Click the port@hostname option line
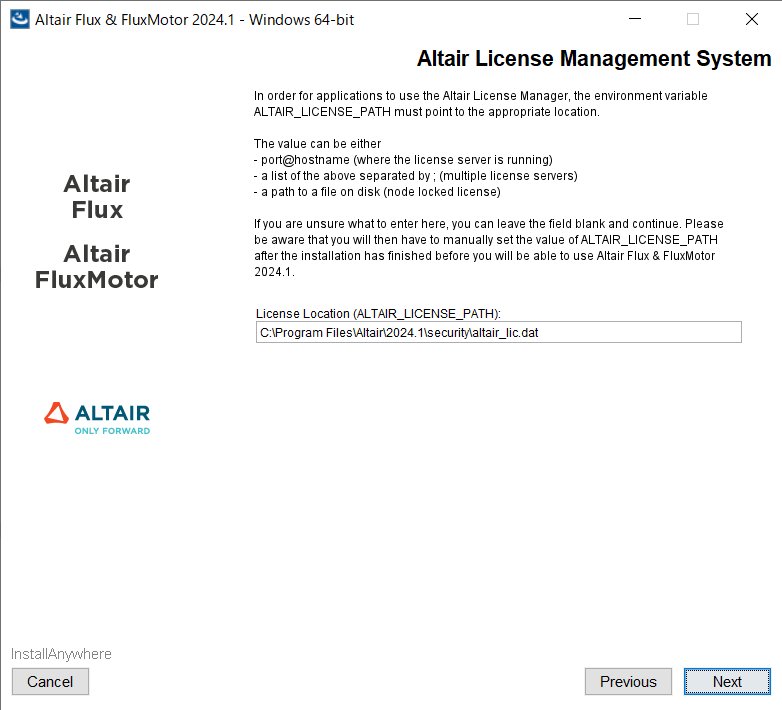 (x=402, y=160)
